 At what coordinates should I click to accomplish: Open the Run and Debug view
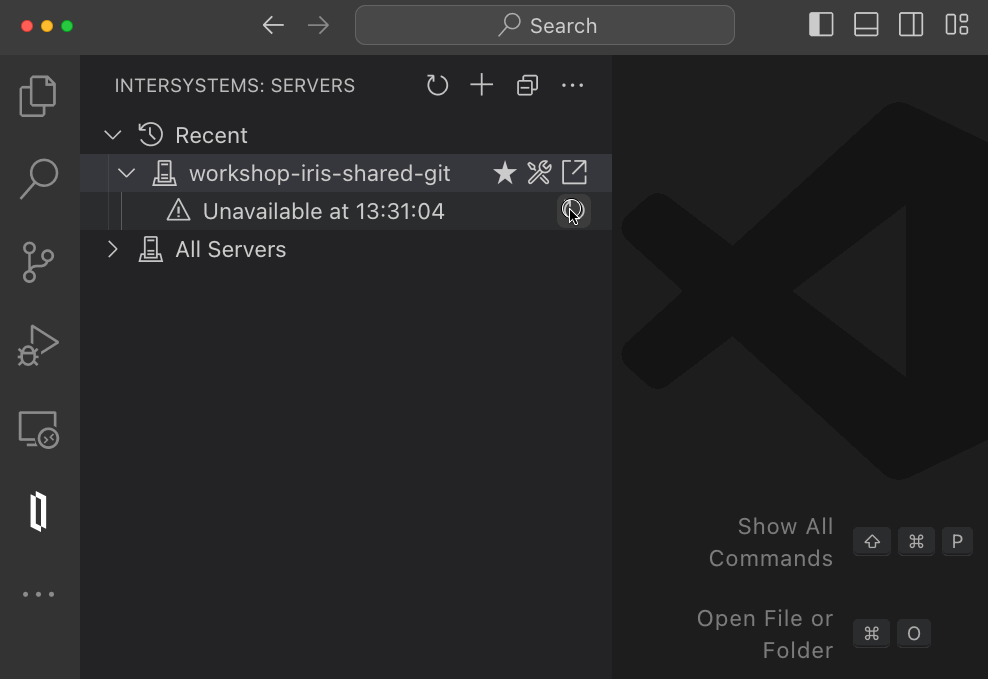(x=38, y=345)
